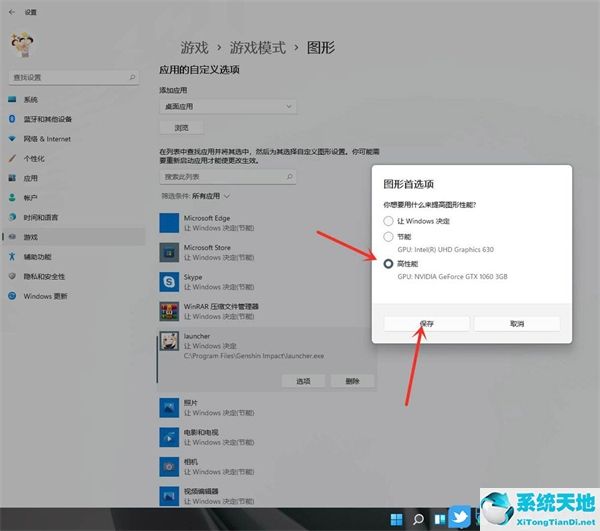
Task: Choose 高性能 (High performance) radio option
Action: (x=388, y=264)
